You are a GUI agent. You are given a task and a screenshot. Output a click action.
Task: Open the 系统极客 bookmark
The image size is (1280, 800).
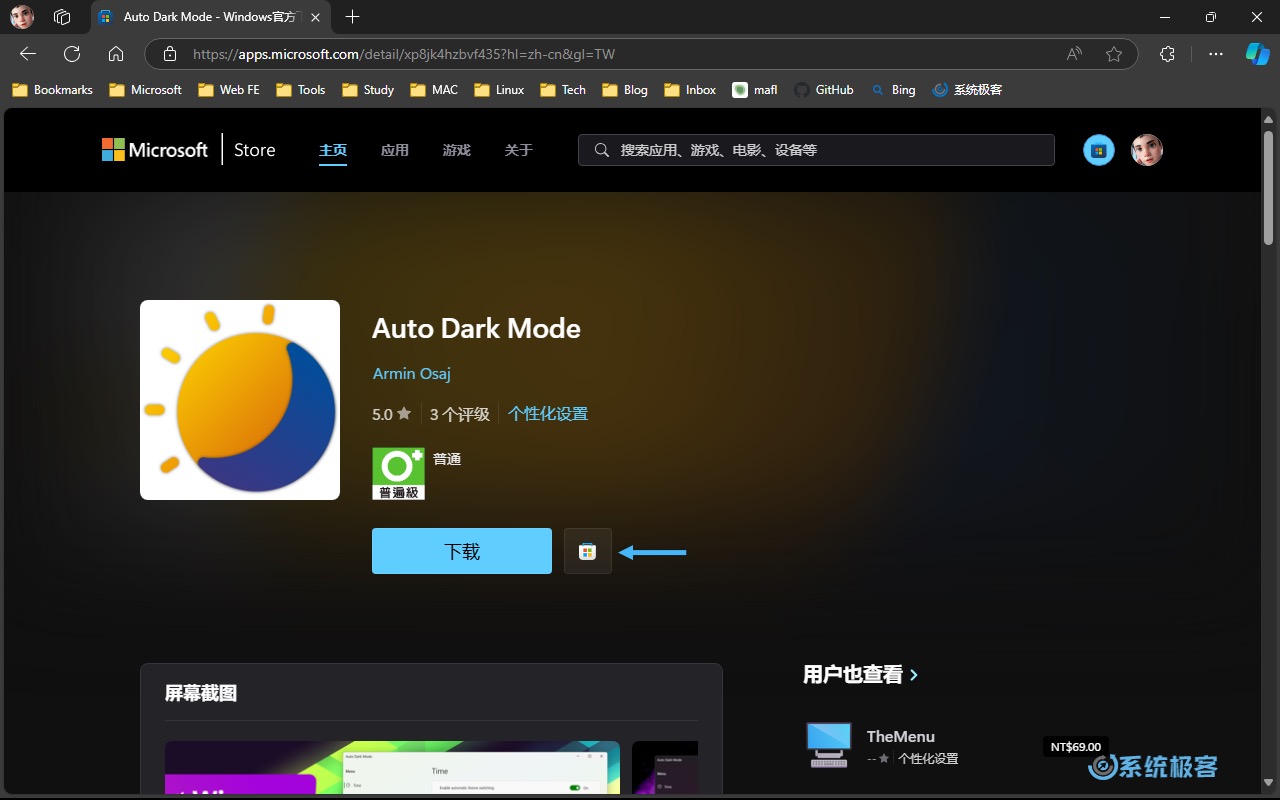point(967,90)
